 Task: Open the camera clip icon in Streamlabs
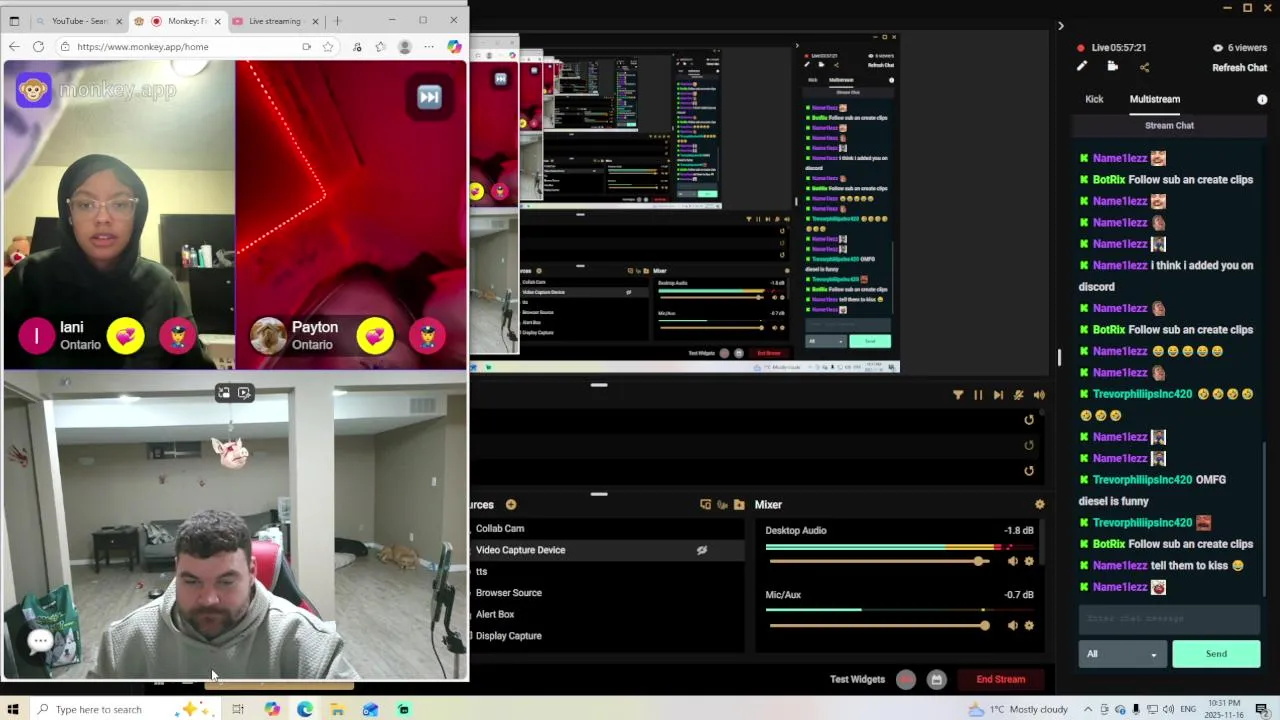[1112, 67]
